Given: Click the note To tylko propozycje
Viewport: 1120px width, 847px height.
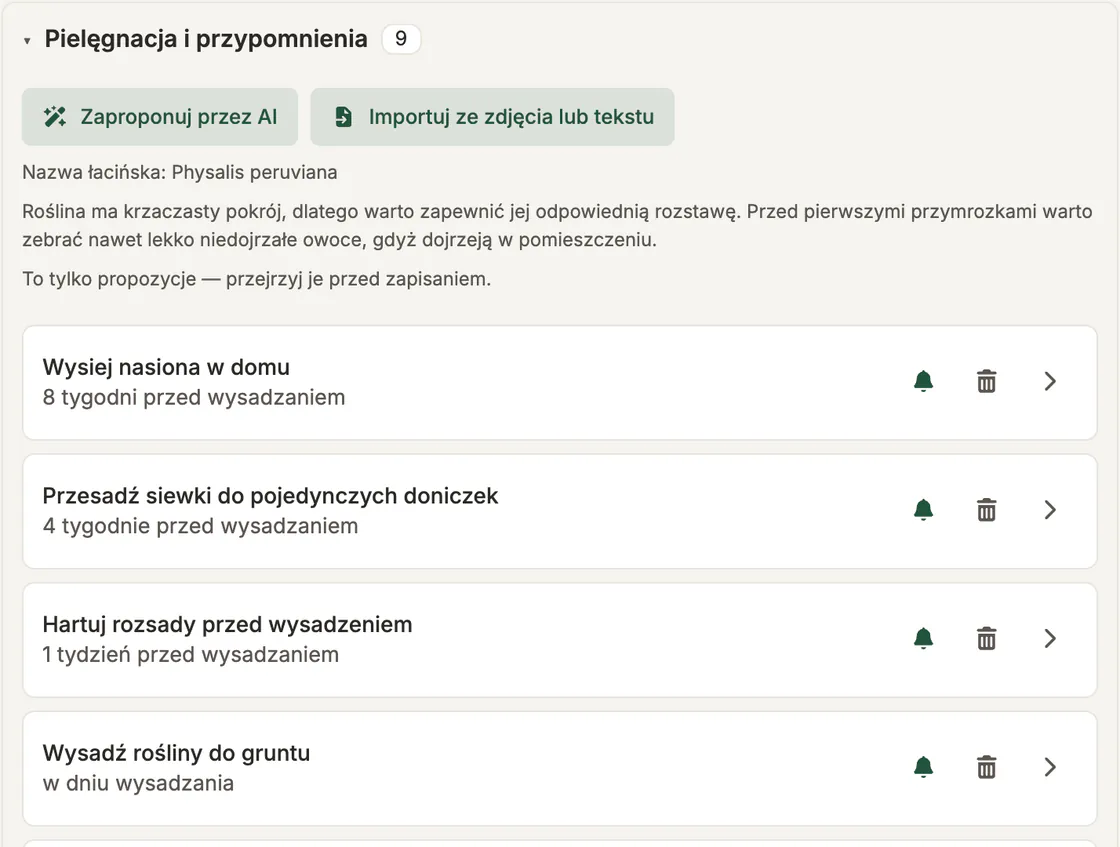Looking at the screenshot, I should coord(256,279).
